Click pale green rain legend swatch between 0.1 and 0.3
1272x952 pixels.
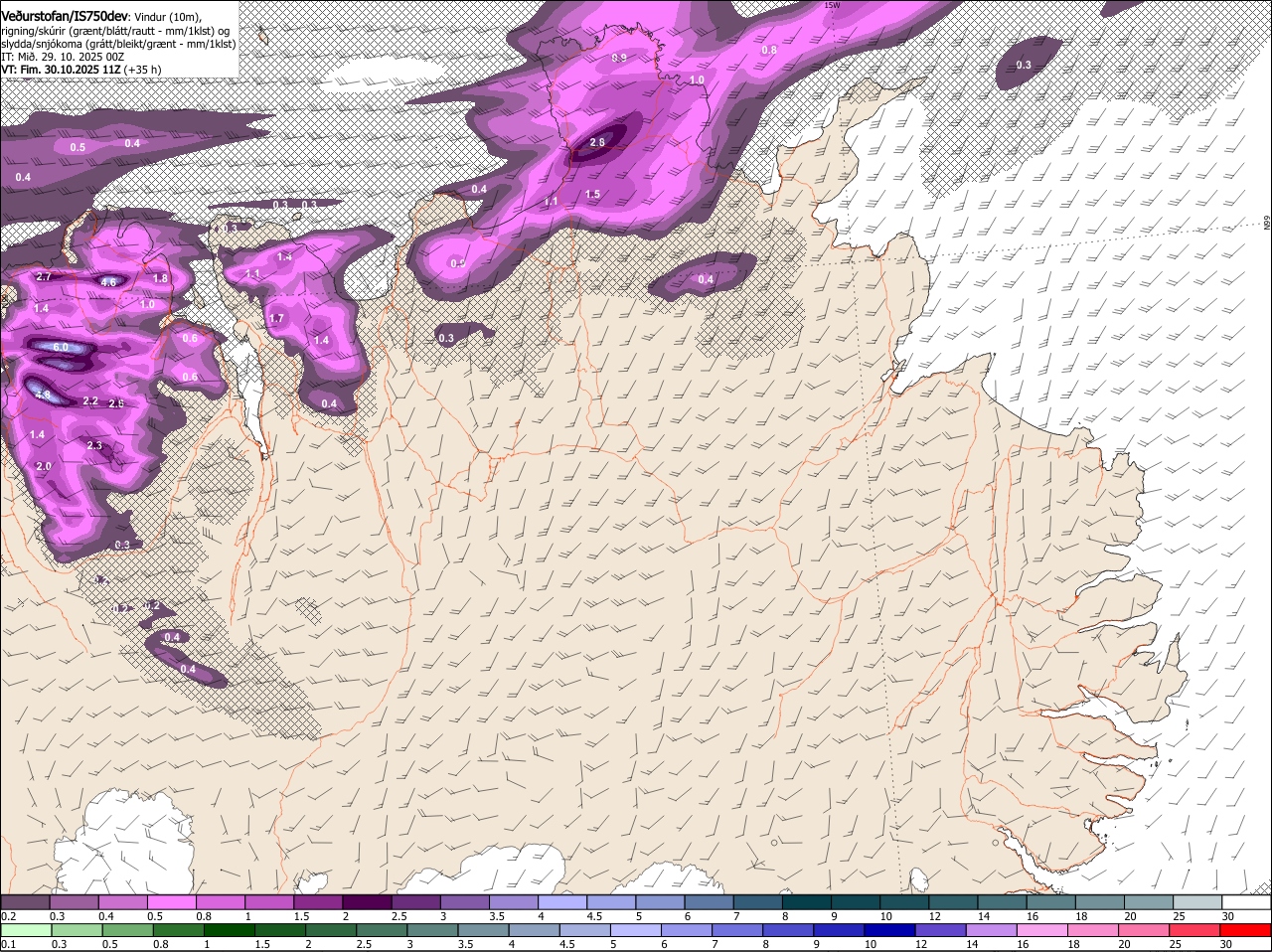25,931
